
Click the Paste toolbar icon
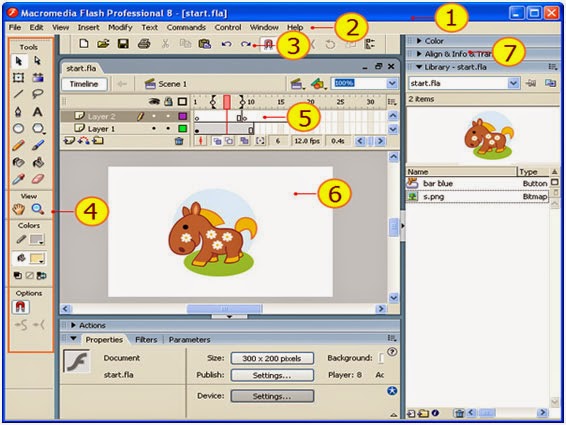(x=205, y=44)
